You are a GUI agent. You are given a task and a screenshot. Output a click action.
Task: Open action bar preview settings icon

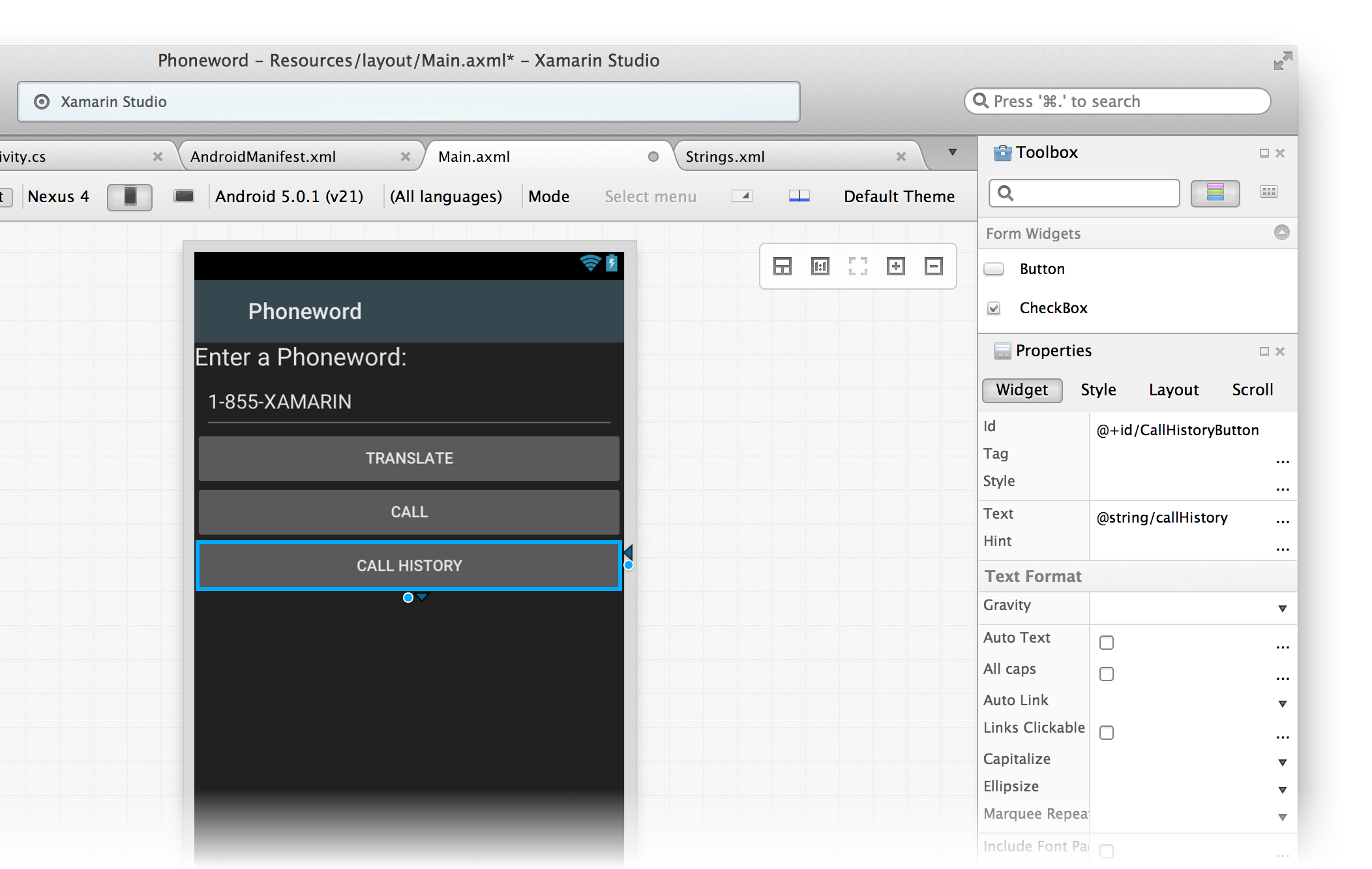tap(741, 196)
